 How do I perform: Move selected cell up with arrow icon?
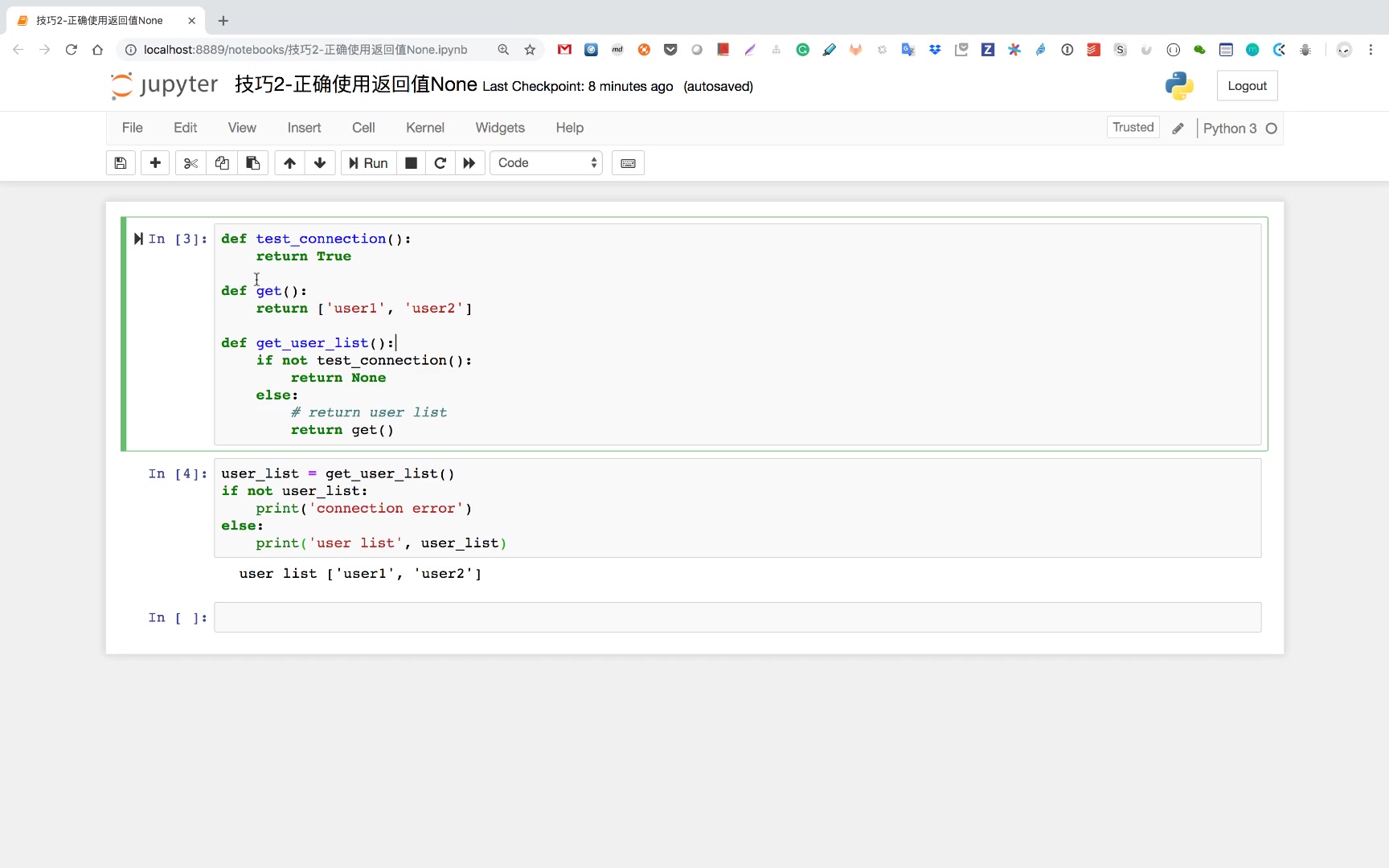point(289,163)
